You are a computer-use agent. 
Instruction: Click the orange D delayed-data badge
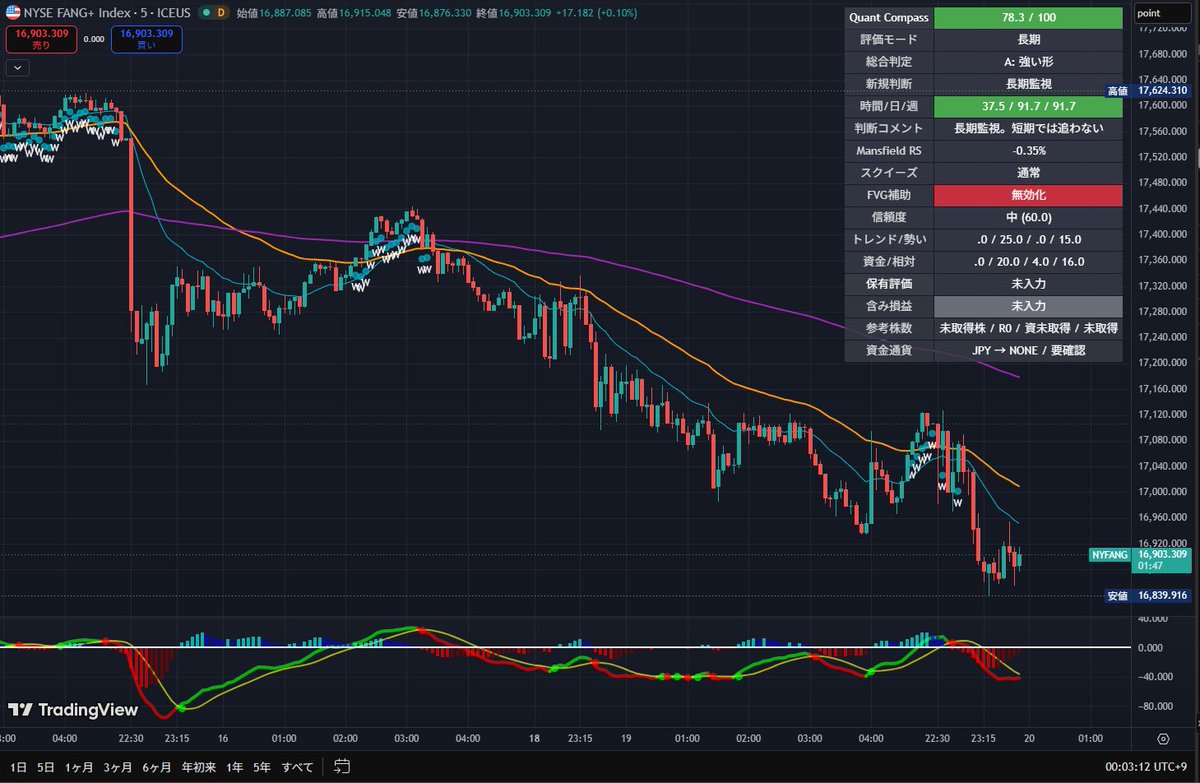click(221, 14)
